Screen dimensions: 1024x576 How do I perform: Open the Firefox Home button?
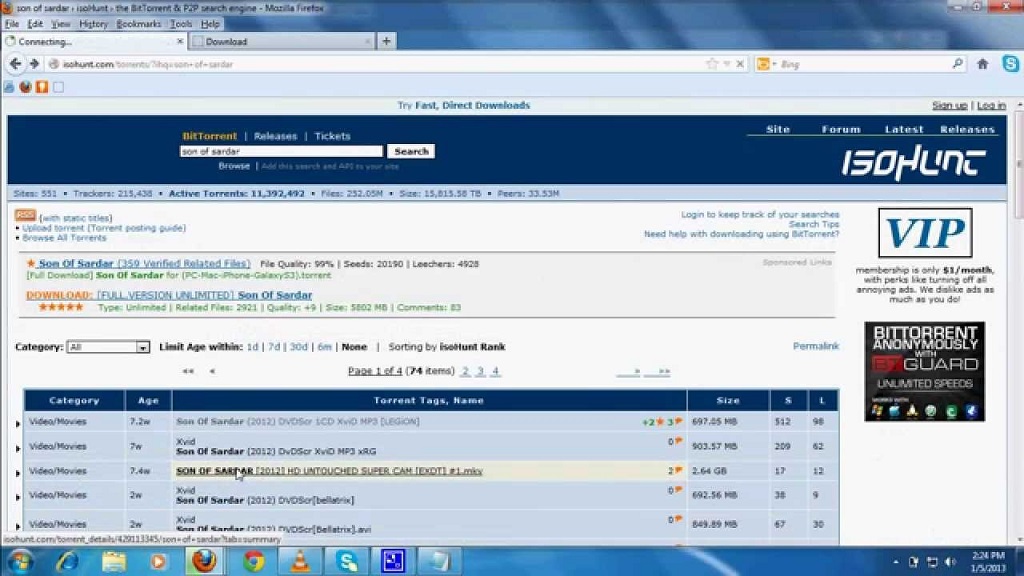point(982,64)
